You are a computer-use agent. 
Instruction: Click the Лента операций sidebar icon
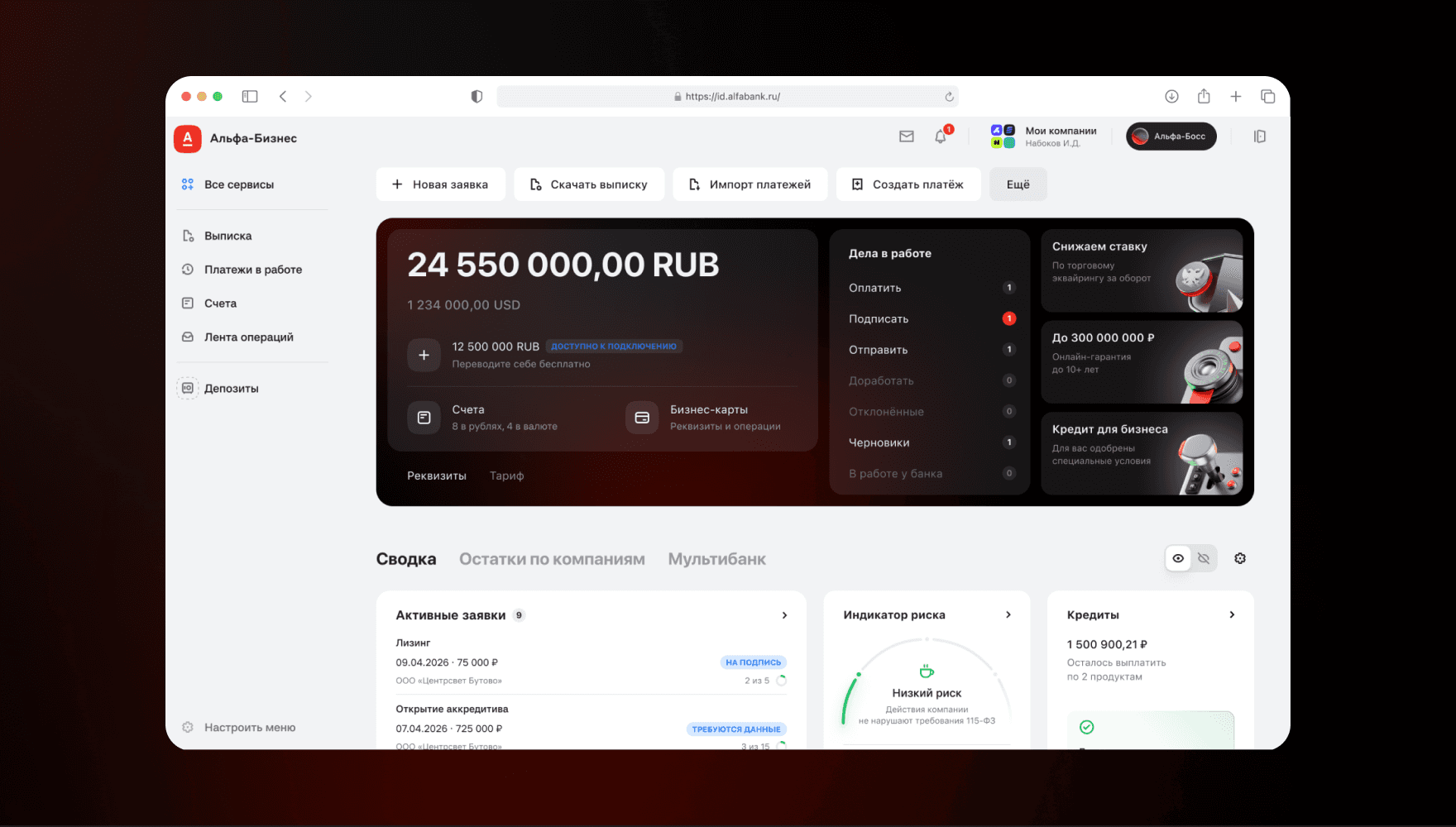pos(188,337)
